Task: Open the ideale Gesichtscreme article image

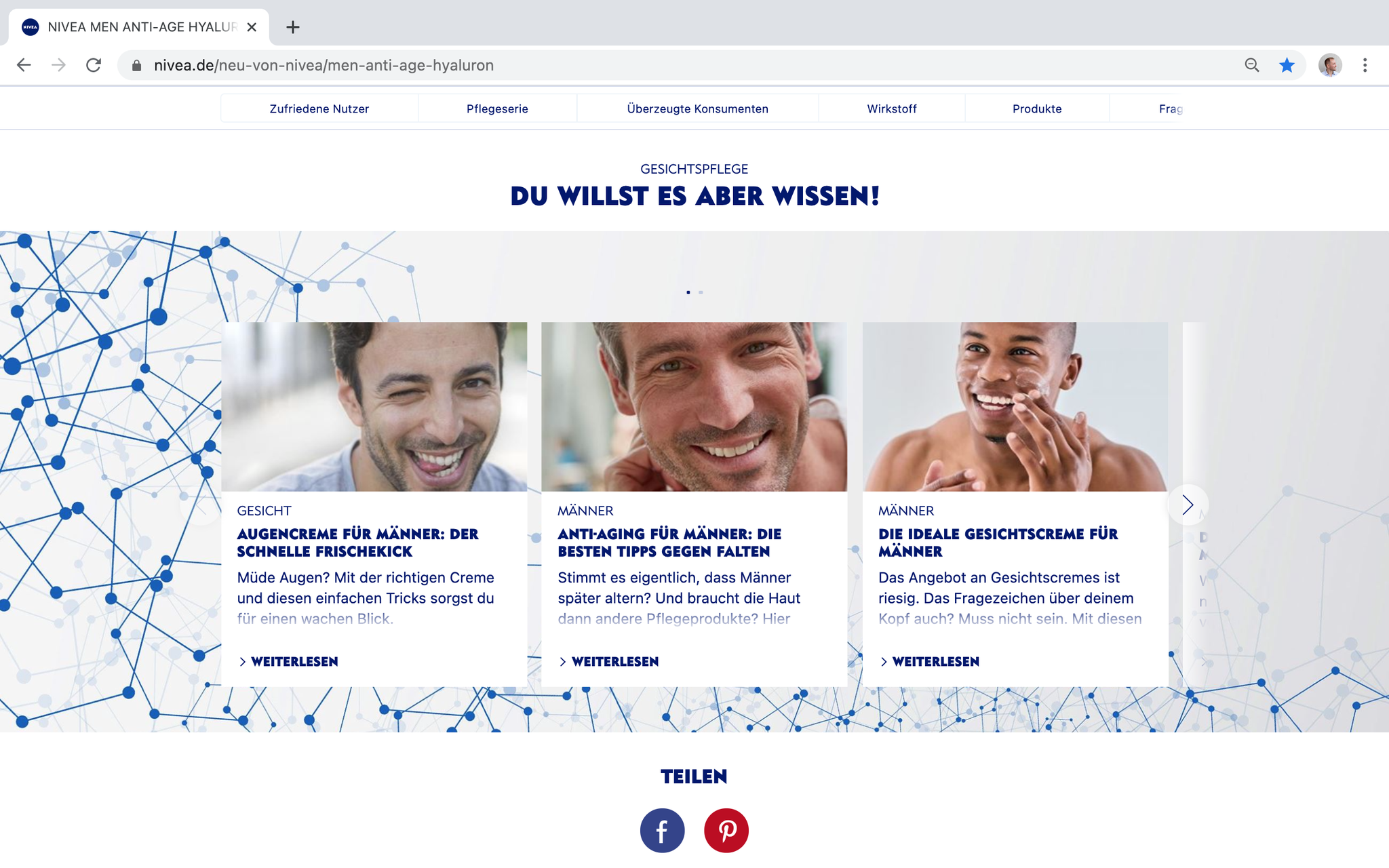Action: [1015, 407]
